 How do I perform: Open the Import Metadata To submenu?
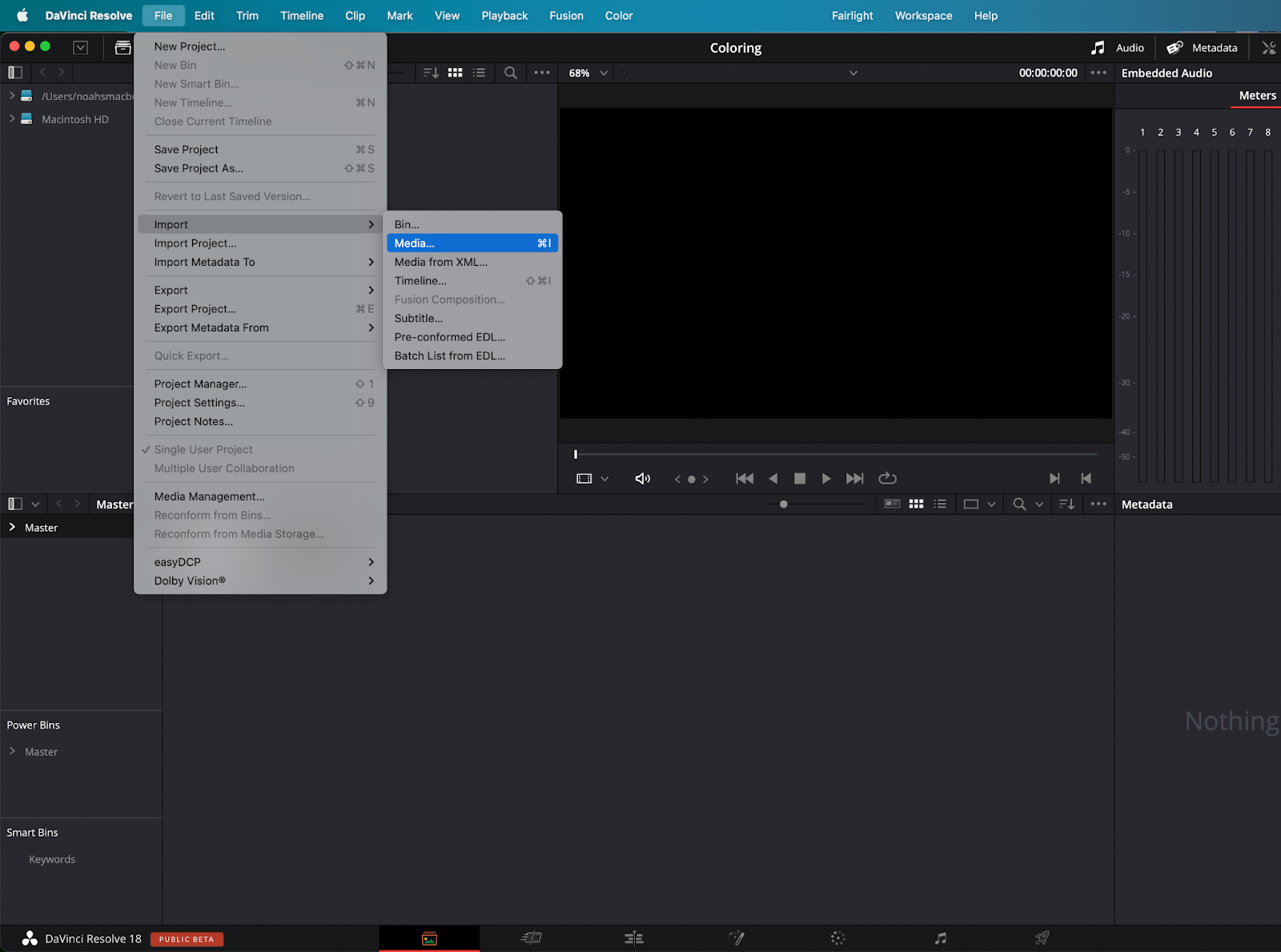[260, 263]
